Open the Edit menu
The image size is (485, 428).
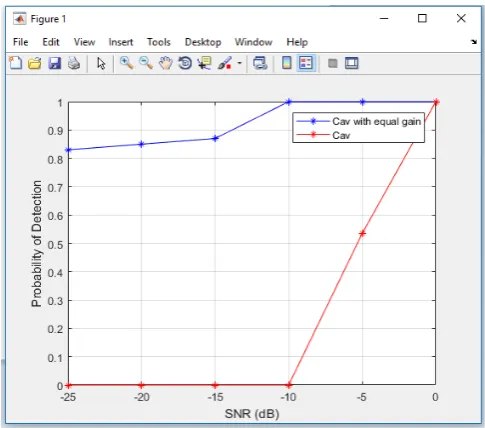(51, 42)
